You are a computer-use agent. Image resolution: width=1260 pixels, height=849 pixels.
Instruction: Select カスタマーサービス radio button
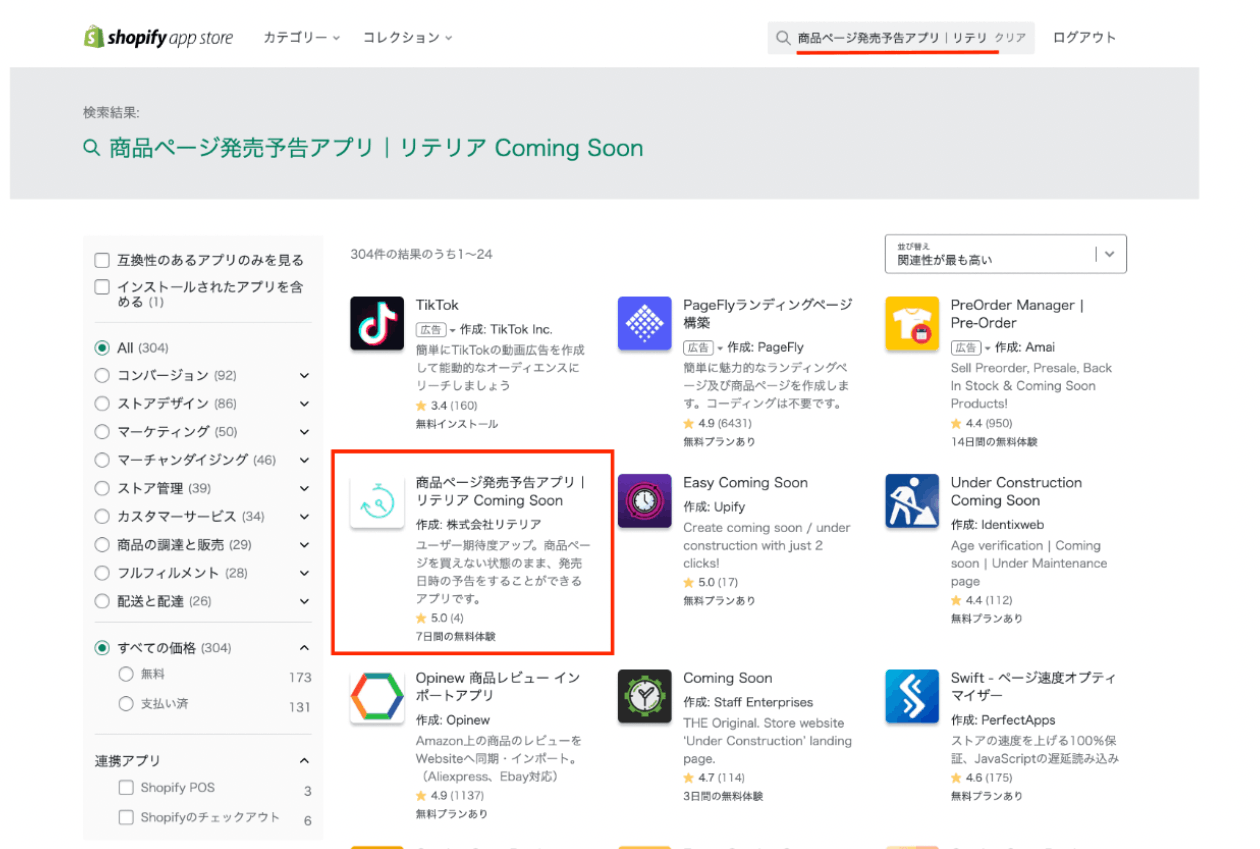(x=102, y=517)
